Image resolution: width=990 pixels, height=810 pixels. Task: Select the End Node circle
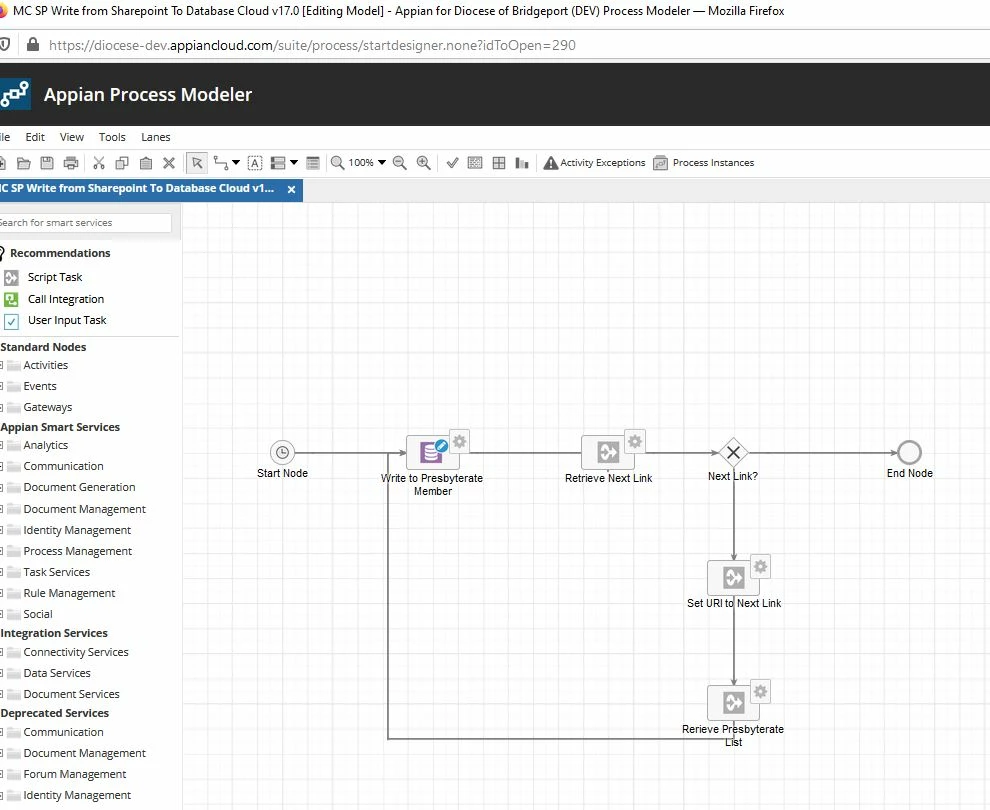tap(909, 453)
